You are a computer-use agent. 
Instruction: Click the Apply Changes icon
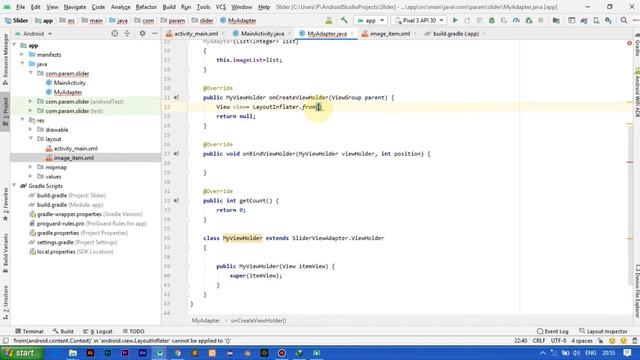[467, 20]
